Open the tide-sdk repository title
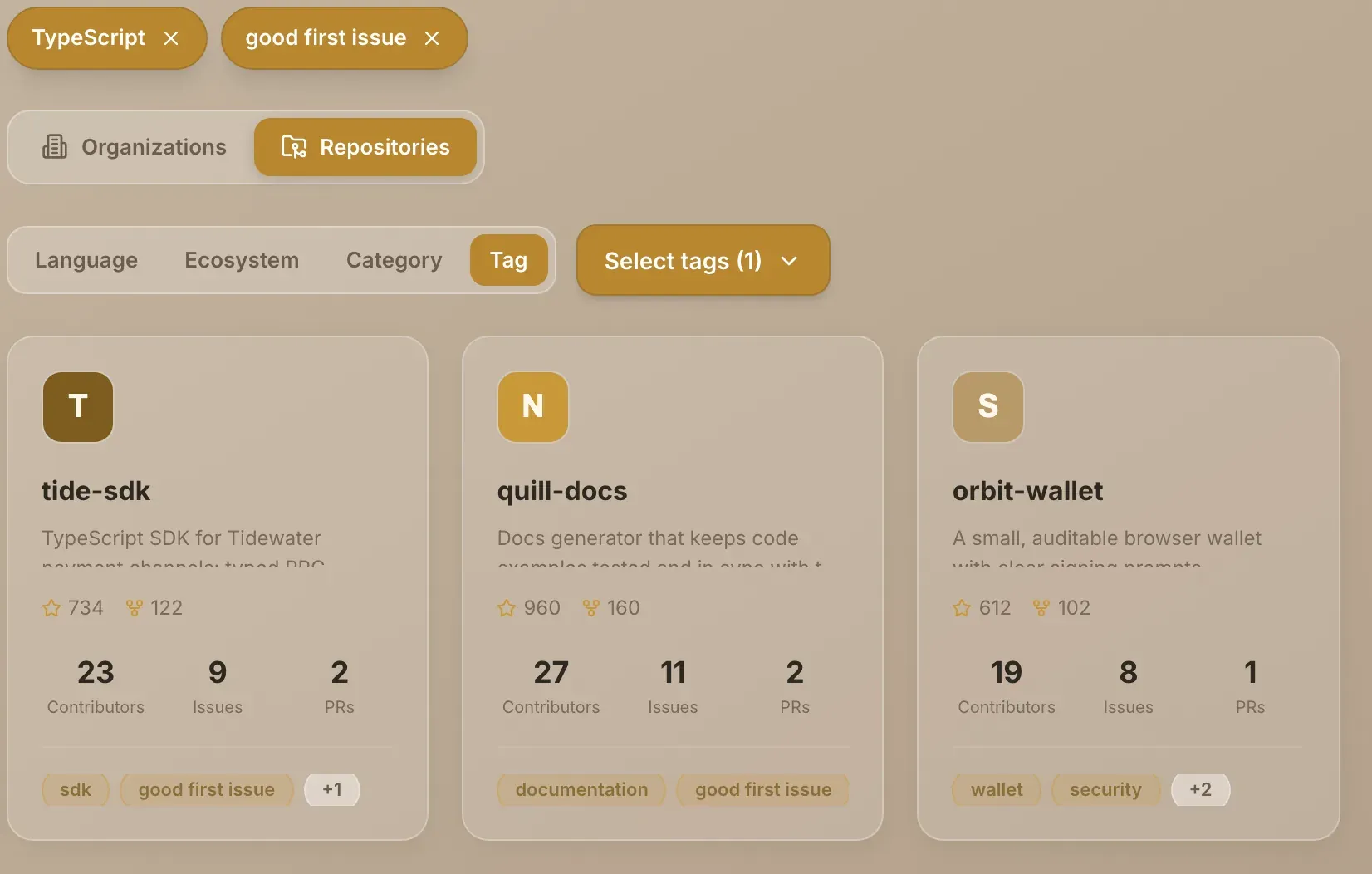1372x874 pixels. pos(96,491)
